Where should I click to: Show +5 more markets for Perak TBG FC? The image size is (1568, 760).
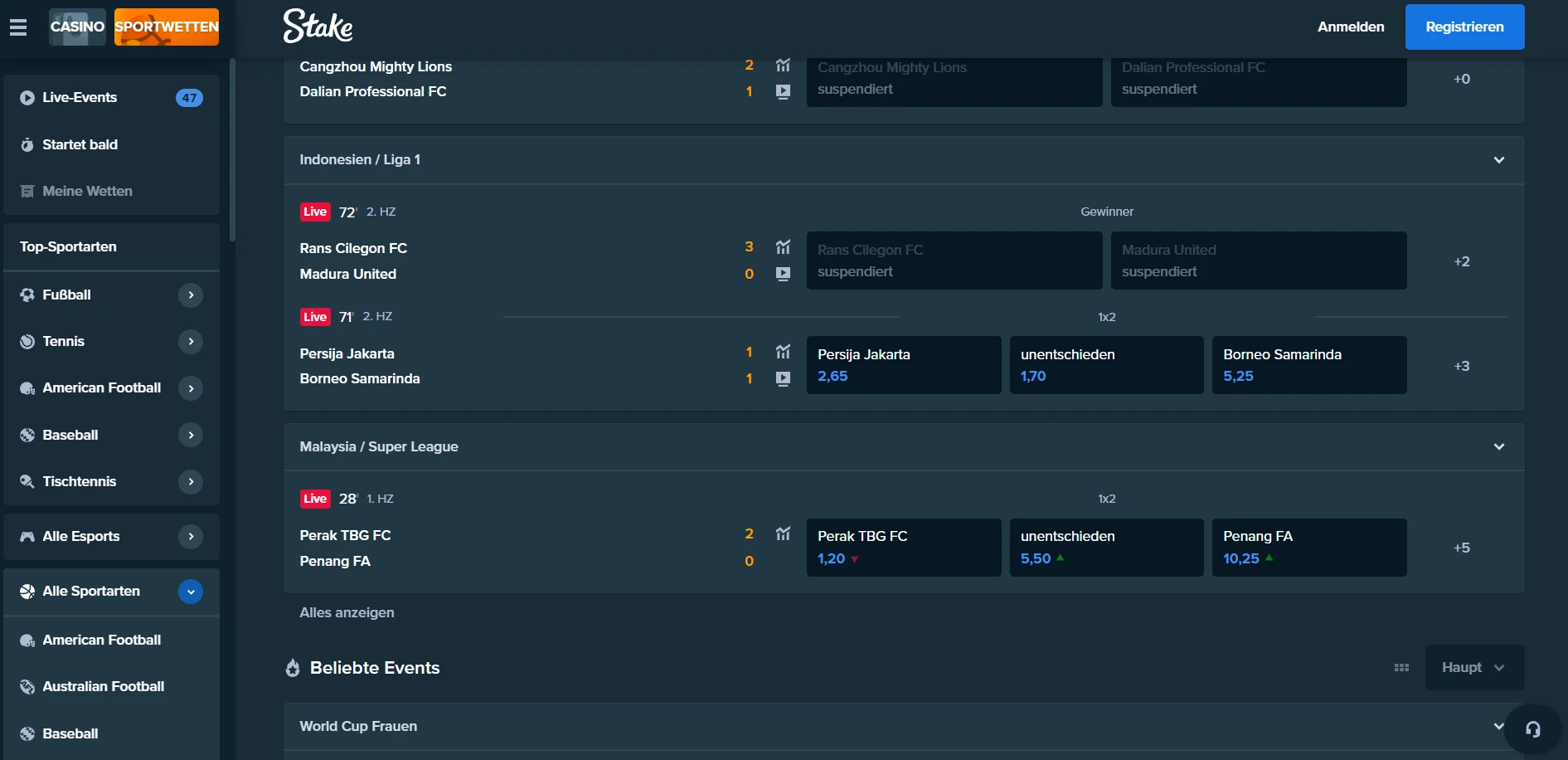(1462, 548)
